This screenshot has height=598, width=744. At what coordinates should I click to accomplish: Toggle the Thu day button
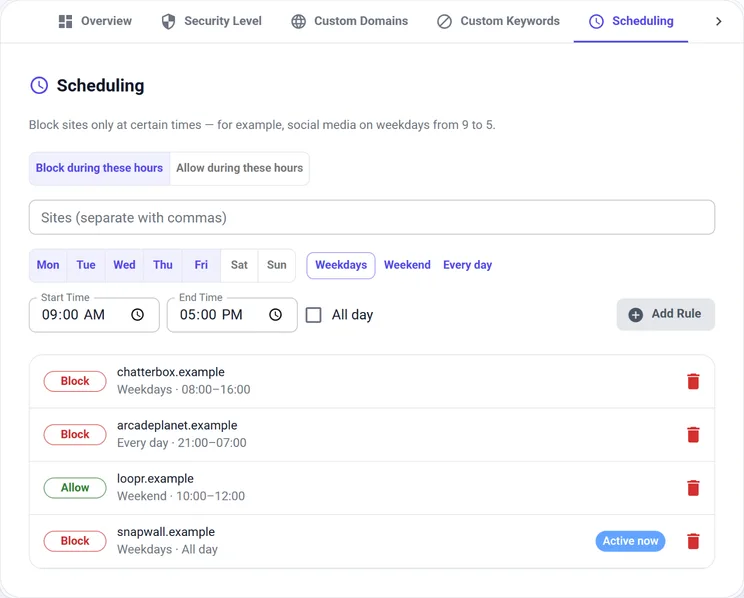(x=163, y=265)
